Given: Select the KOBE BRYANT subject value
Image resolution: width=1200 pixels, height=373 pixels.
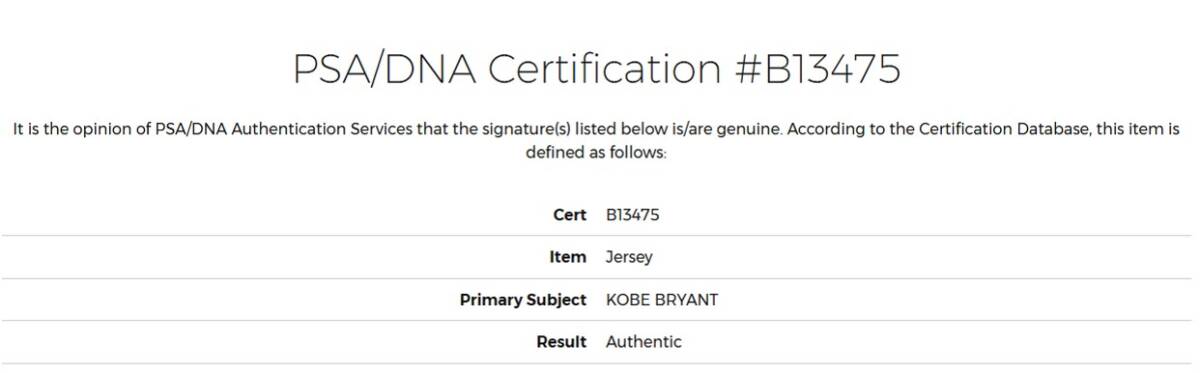Looking at the screenshot, I should (x=662, y=300).
